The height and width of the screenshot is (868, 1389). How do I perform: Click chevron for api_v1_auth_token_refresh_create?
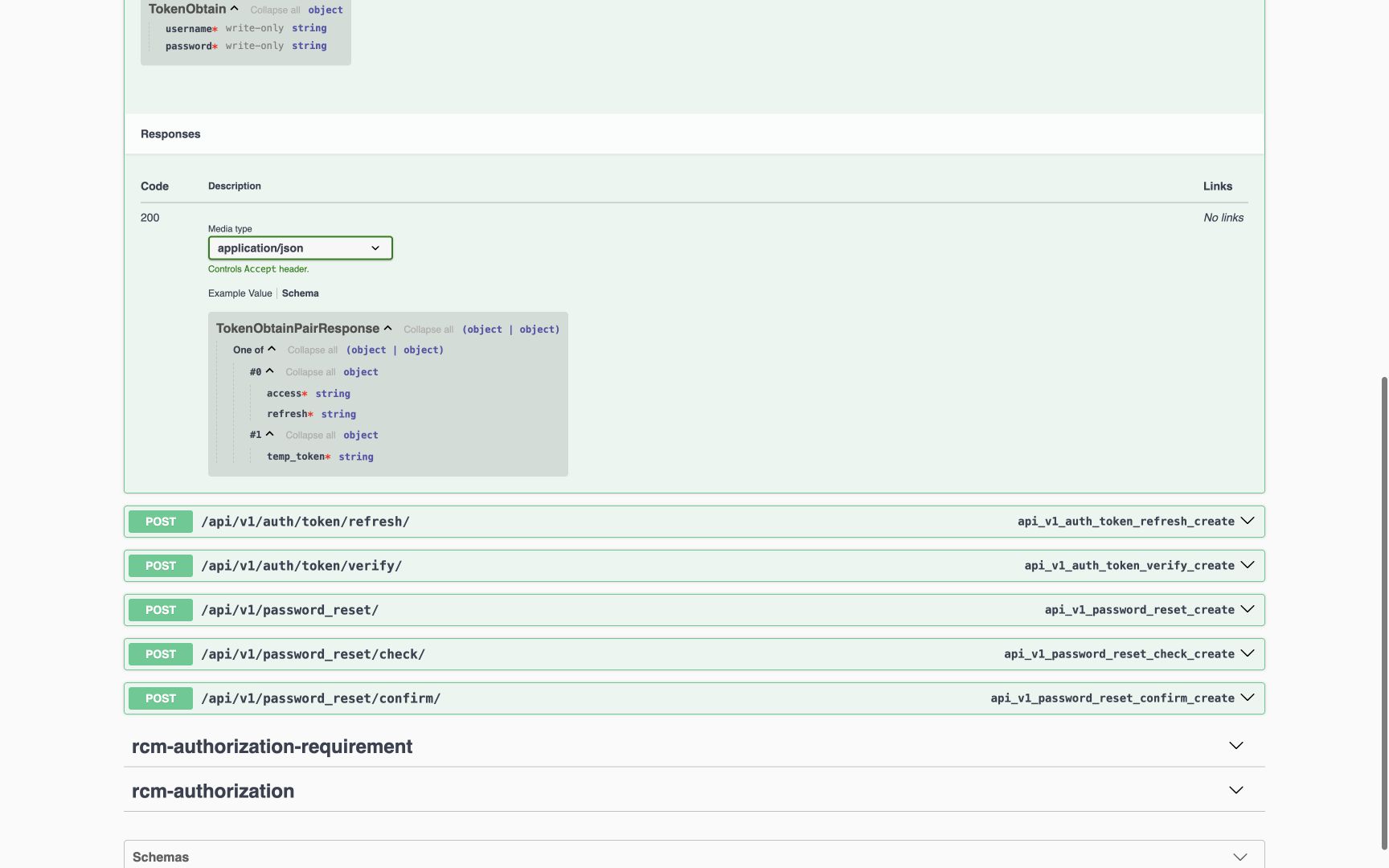(x=1248, y=521)
